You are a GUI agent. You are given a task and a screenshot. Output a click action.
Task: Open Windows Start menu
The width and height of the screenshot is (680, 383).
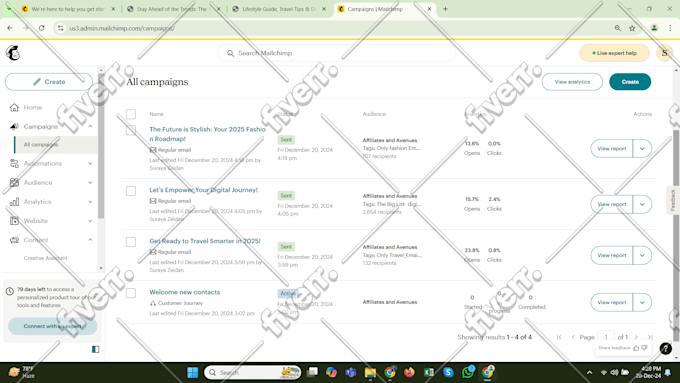point(193,372)
